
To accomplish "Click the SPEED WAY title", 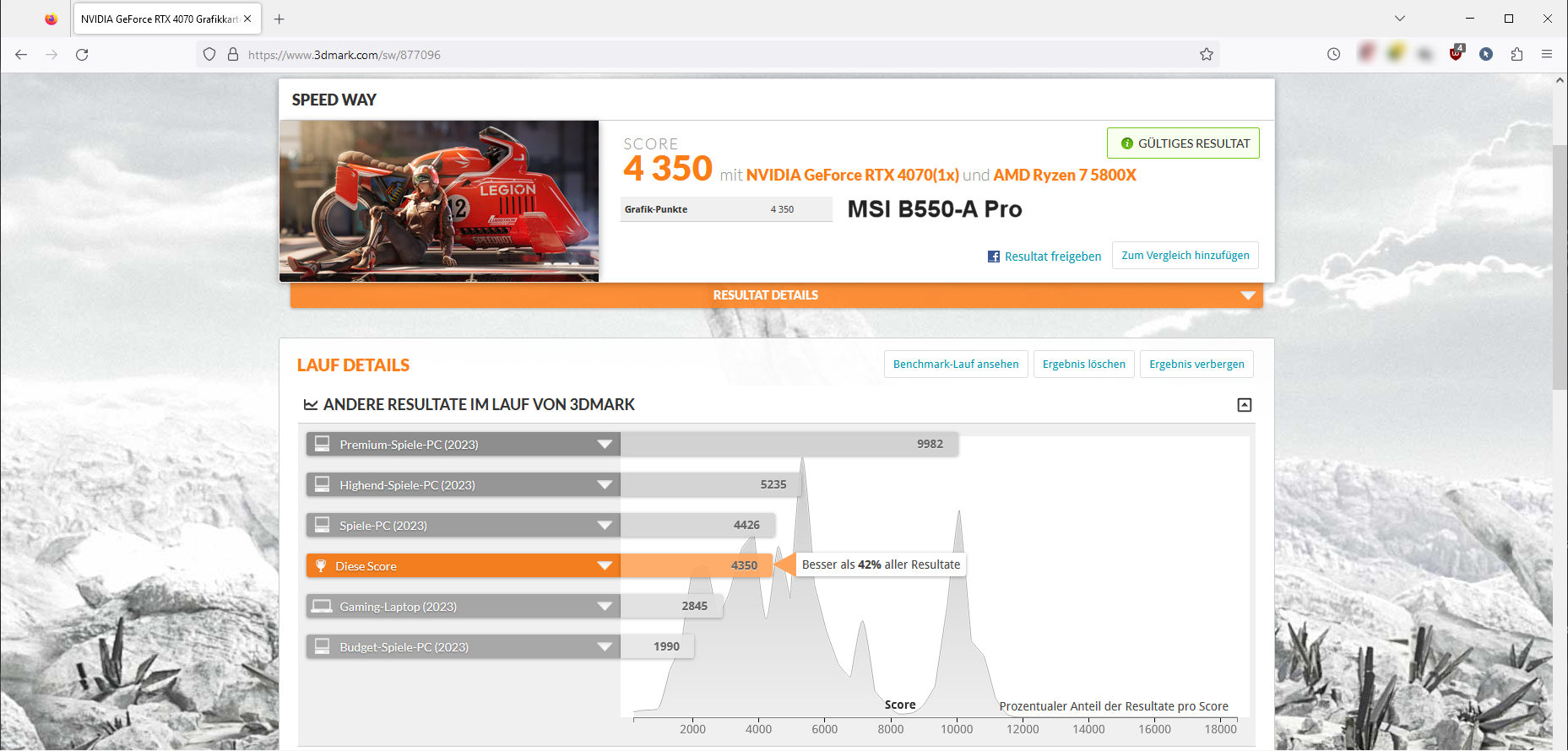I will coord(334,100).
